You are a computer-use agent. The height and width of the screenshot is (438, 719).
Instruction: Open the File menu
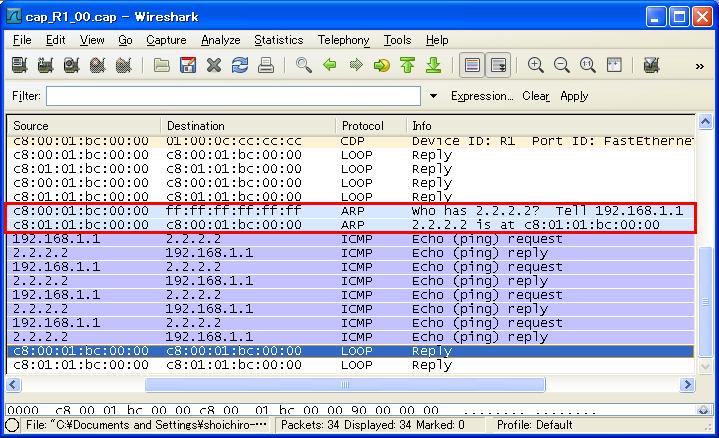pyautogui.click(x=22, y=40)
